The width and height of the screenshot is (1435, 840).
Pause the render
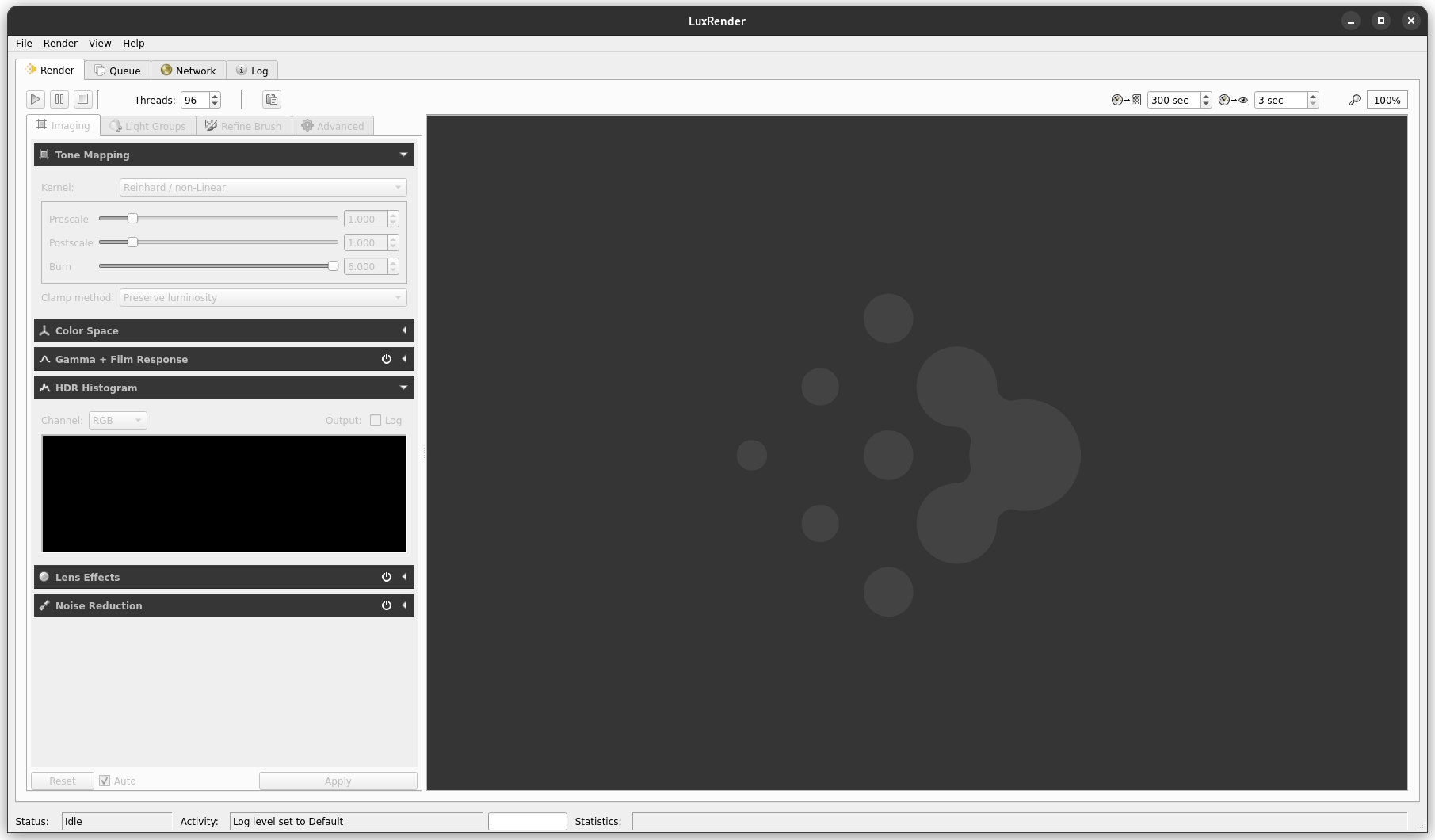[x=59, y=99]
